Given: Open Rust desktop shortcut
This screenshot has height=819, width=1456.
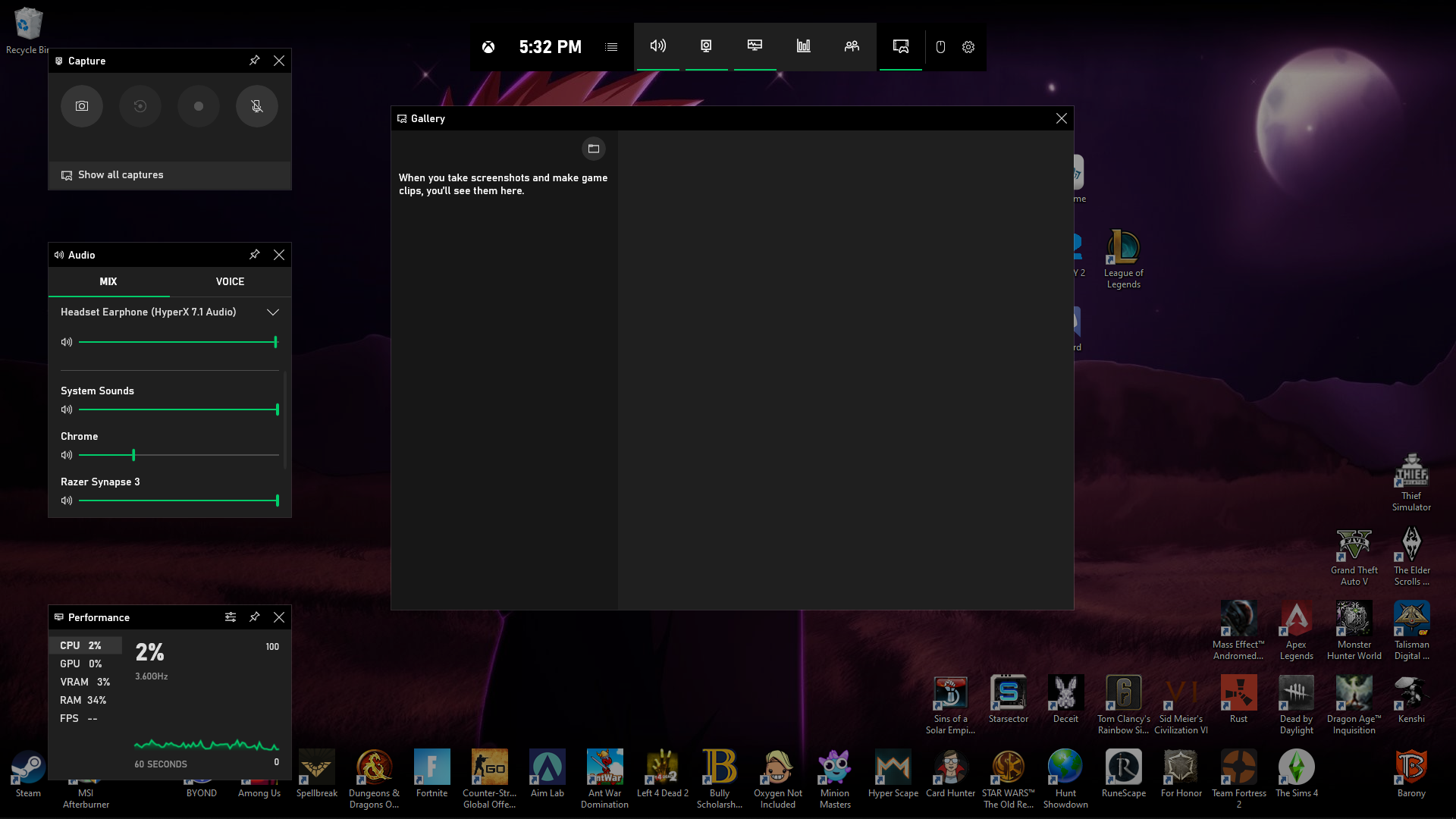Looking at the screenshot, I should [1238, 700].
